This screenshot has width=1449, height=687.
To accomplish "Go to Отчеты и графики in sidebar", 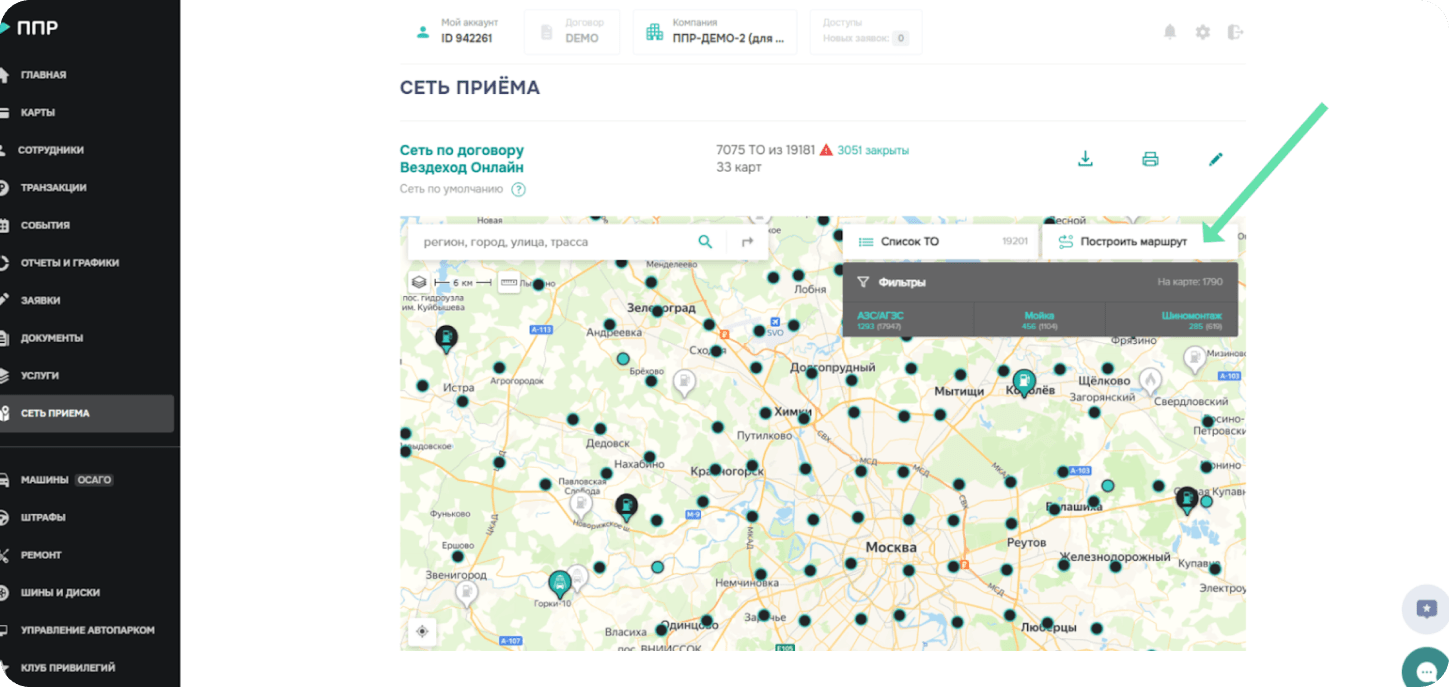I will pos(69,263).
